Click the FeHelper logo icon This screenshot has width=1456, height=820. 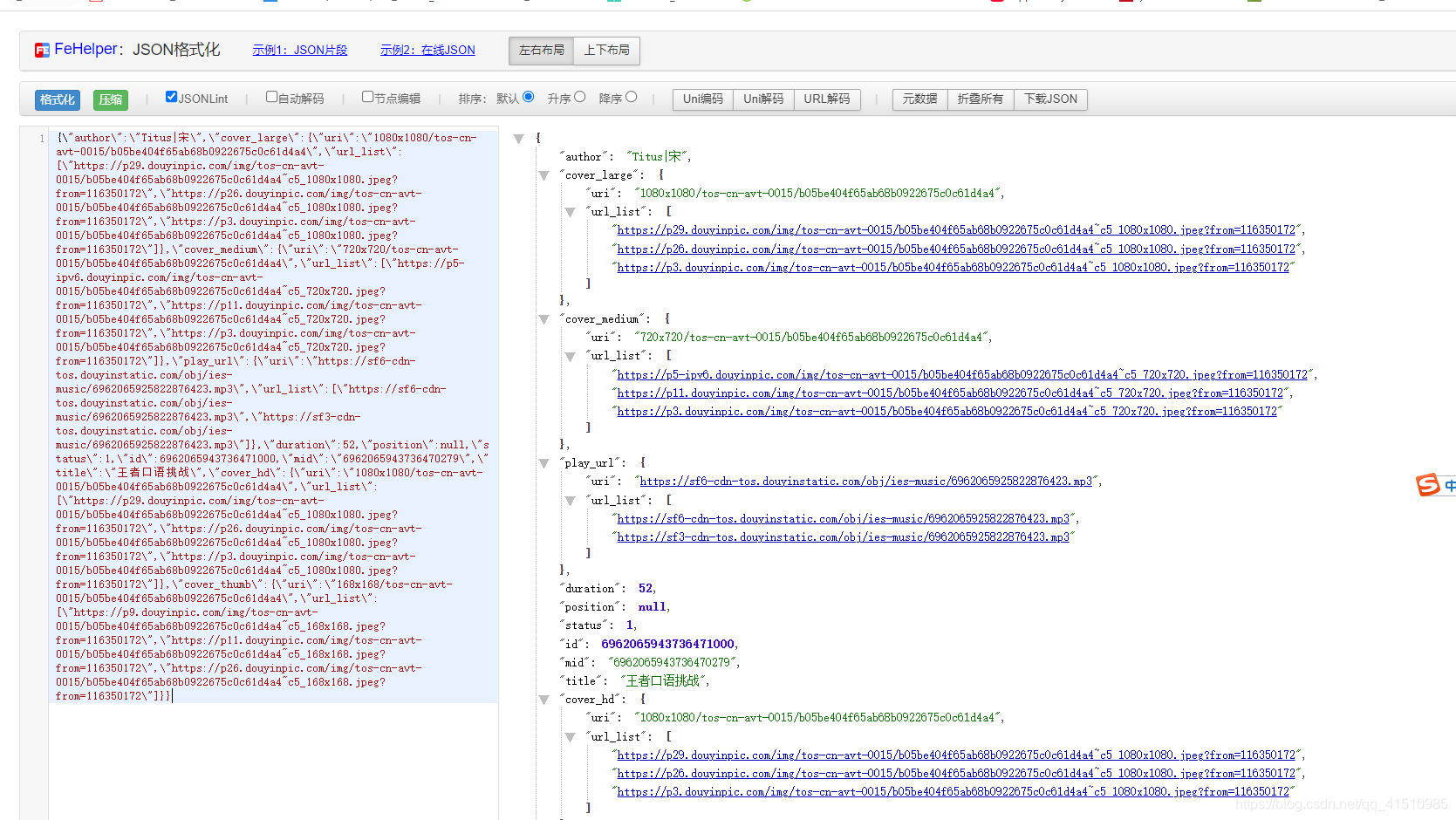(42, 51)
